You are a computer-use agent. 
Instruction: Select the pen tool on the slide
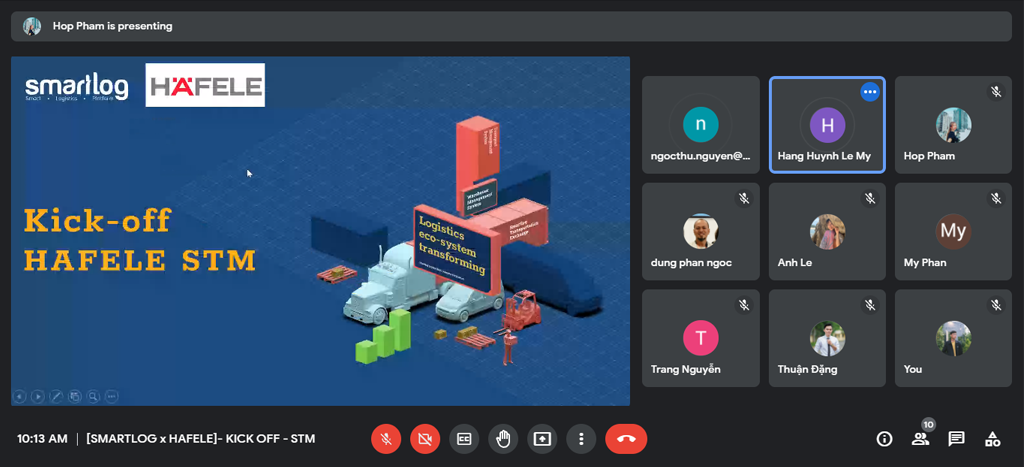tap(56, 396)
